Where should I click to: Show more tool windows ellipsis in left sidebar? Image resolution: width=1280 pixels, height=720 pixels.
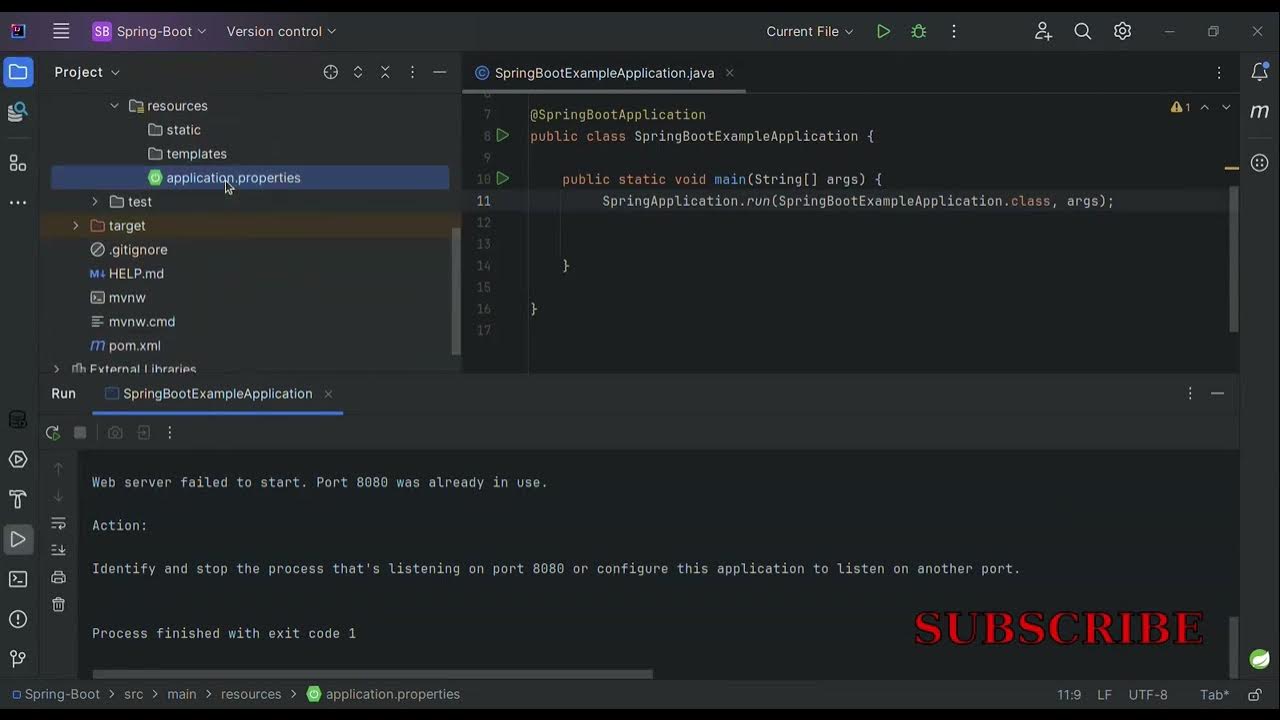(x=18, y=202)
